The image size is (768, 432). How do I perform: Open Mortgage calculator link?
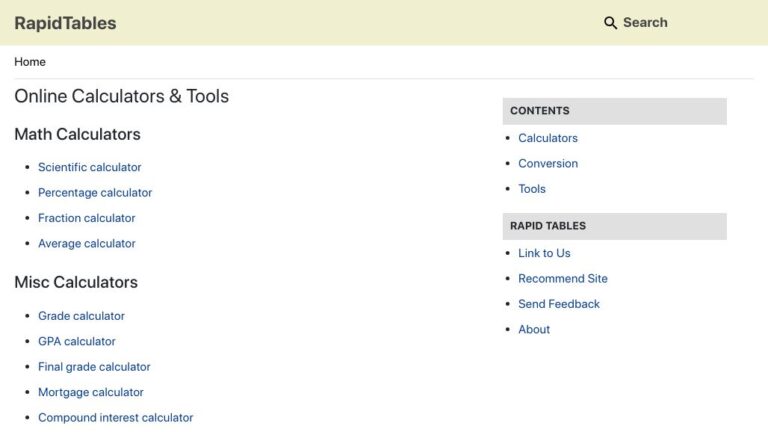[x=91, y=392]
